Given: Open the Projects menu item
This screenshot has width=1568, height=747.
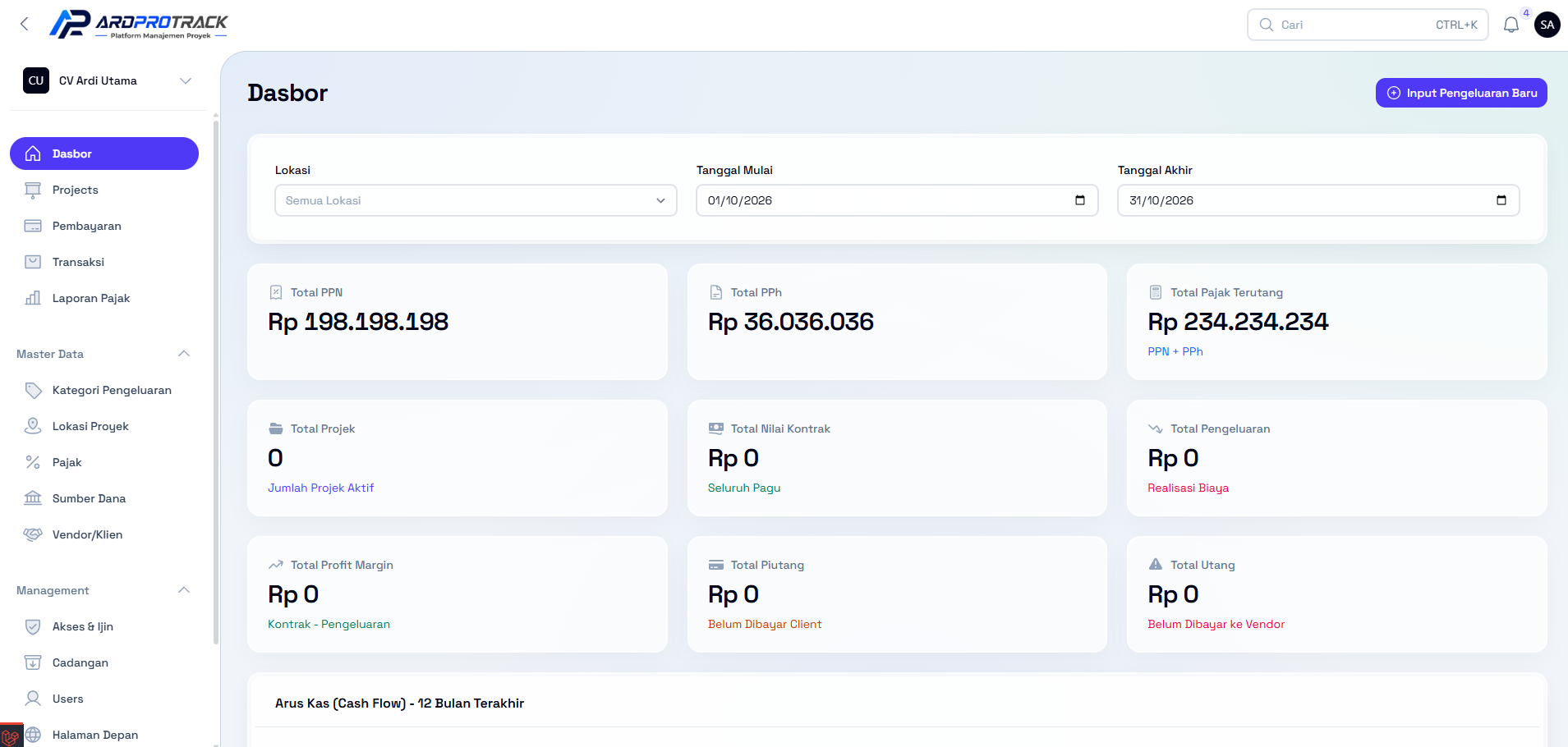Looking at the screenshot, I should tap(104, 190).
